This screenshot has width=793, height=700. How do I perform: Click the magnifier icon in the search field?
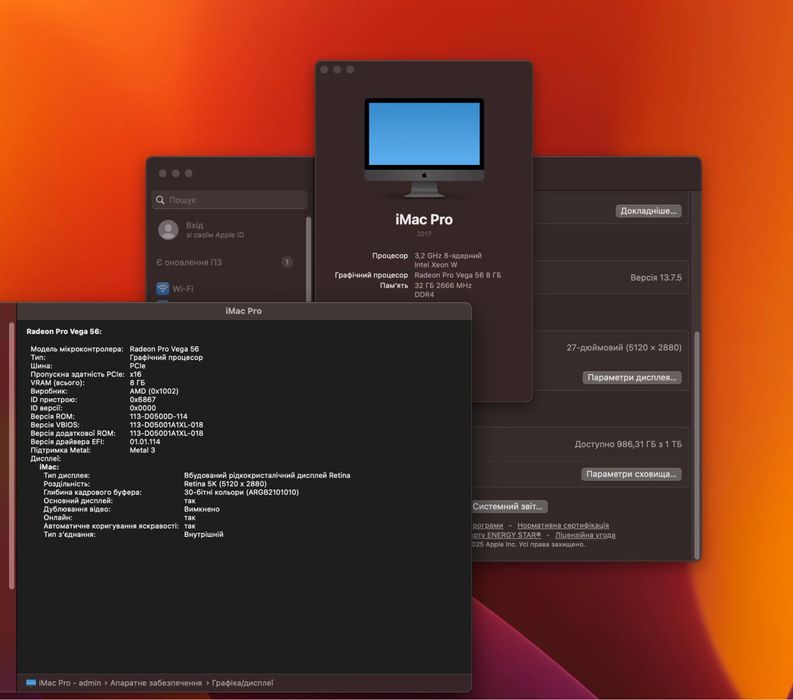click(x=160, y=200)
